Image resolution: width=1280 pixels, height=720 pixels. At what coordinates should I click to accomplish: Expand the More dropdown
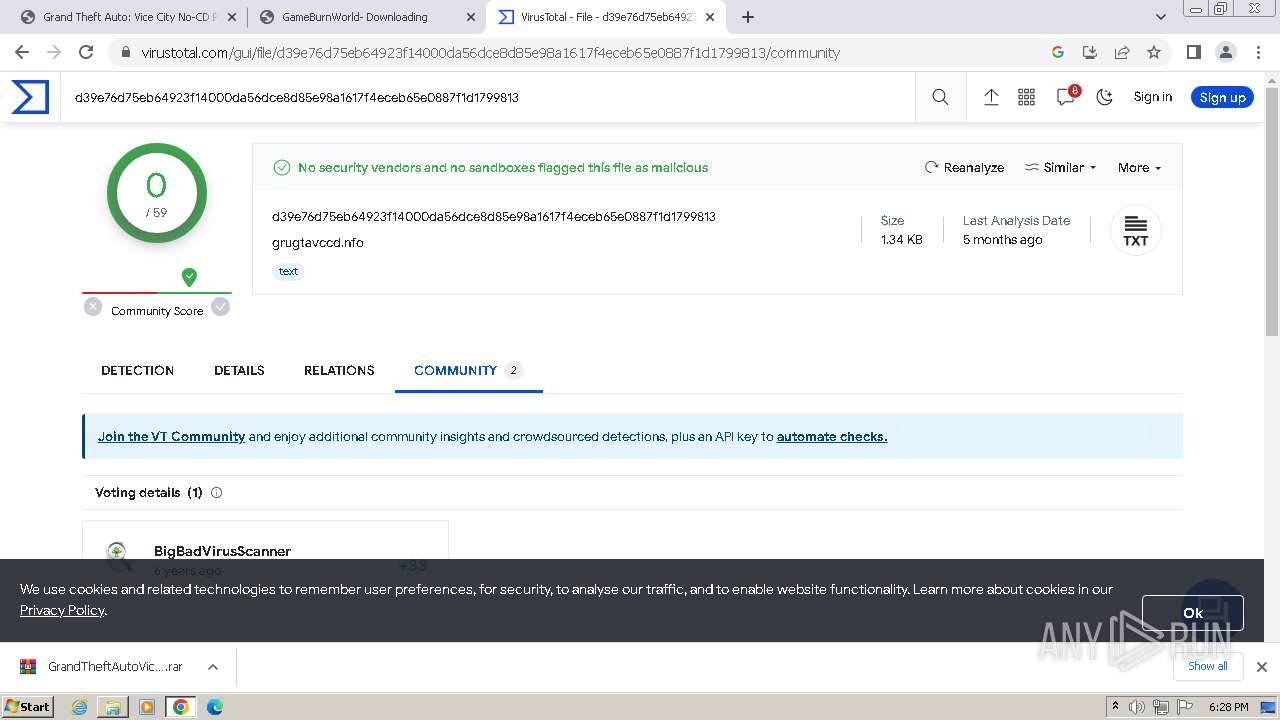pos(1139,167)
